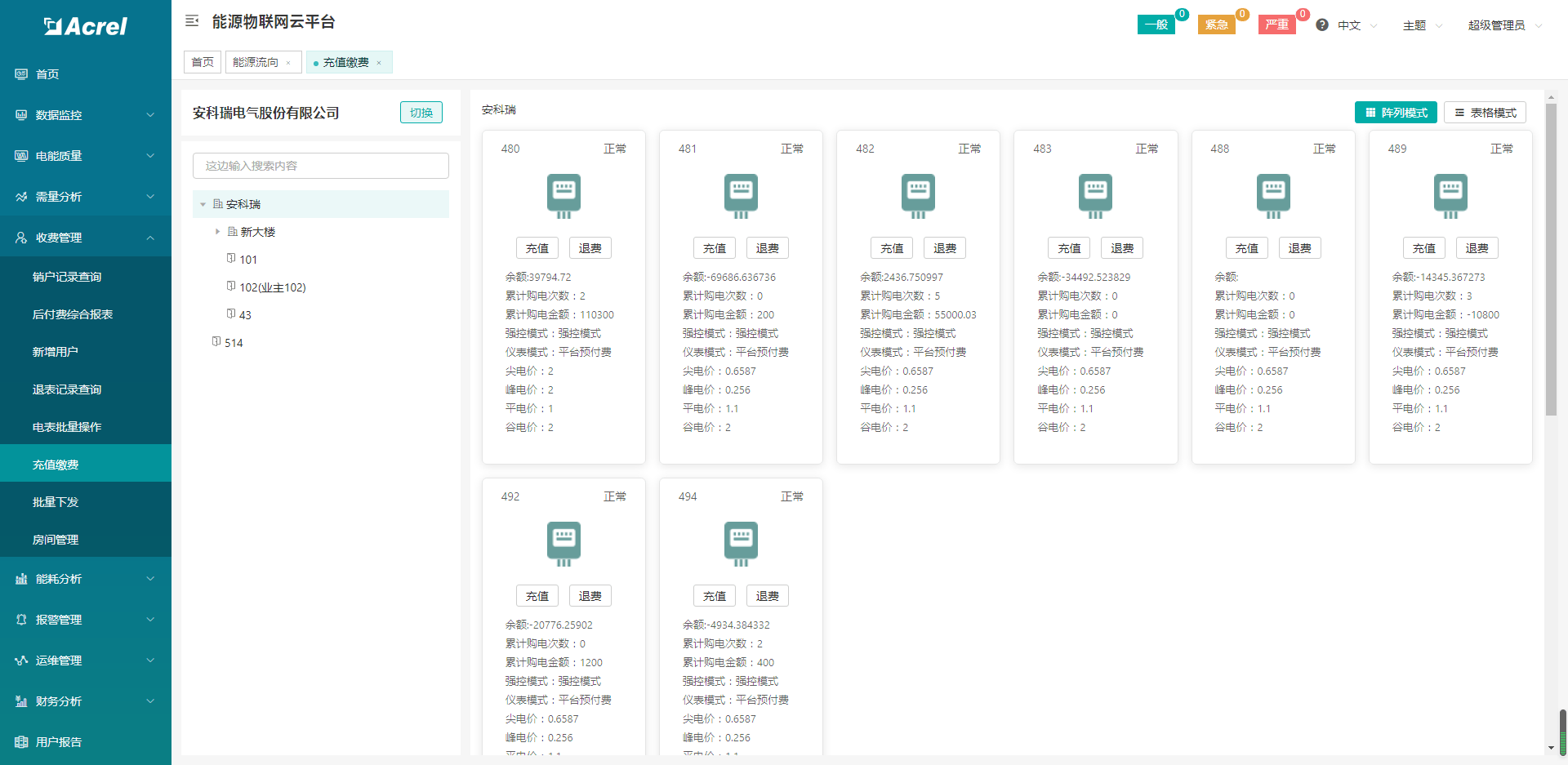Click the page scrollbar down arrow
The image size is (1568, 765).
pyautogui.click(x=1551, y=748)
